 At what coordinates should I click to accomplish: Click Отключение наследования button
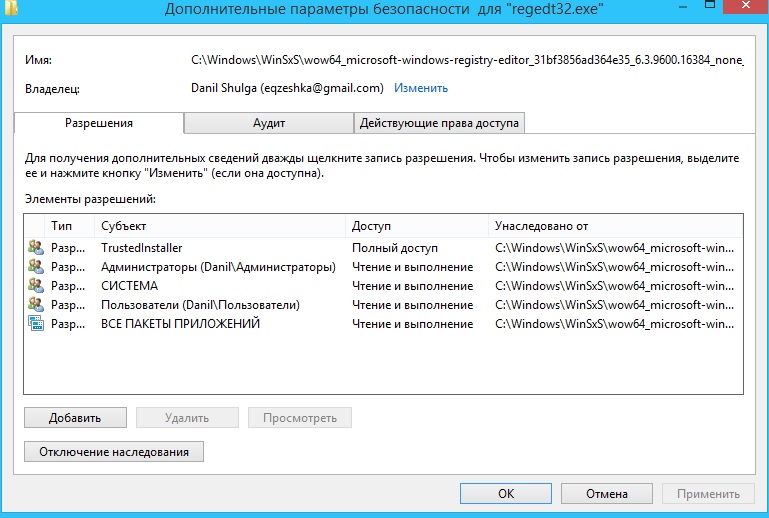coord(114,452)
